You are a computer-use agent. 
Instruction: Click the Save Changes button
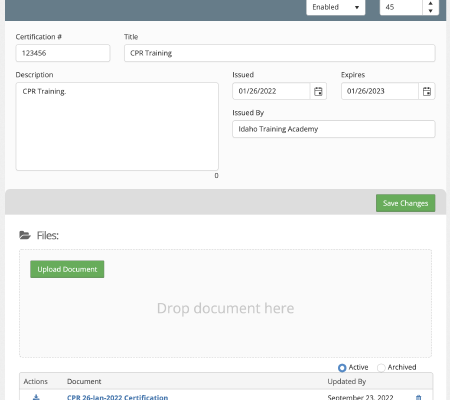(405, 203)
